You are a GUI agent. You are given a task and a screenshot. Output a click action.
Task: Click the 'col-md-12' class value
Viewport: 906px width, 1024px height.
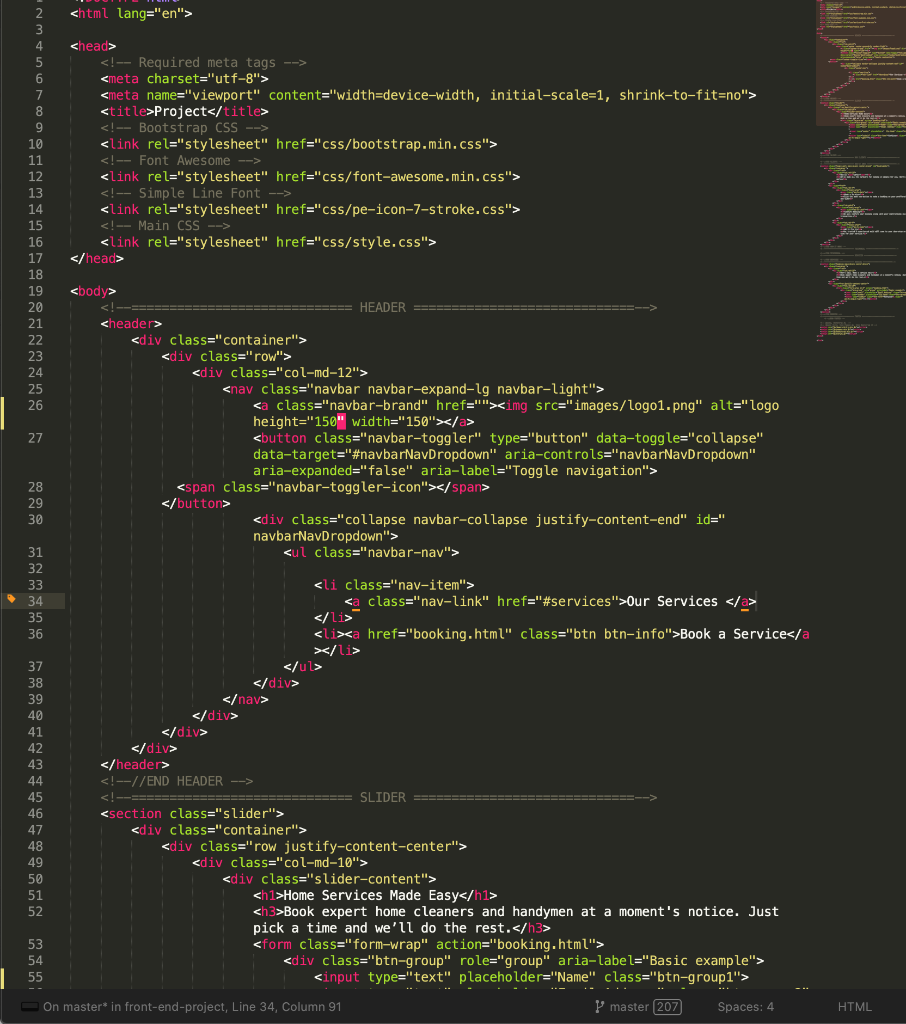pos(317,373)
